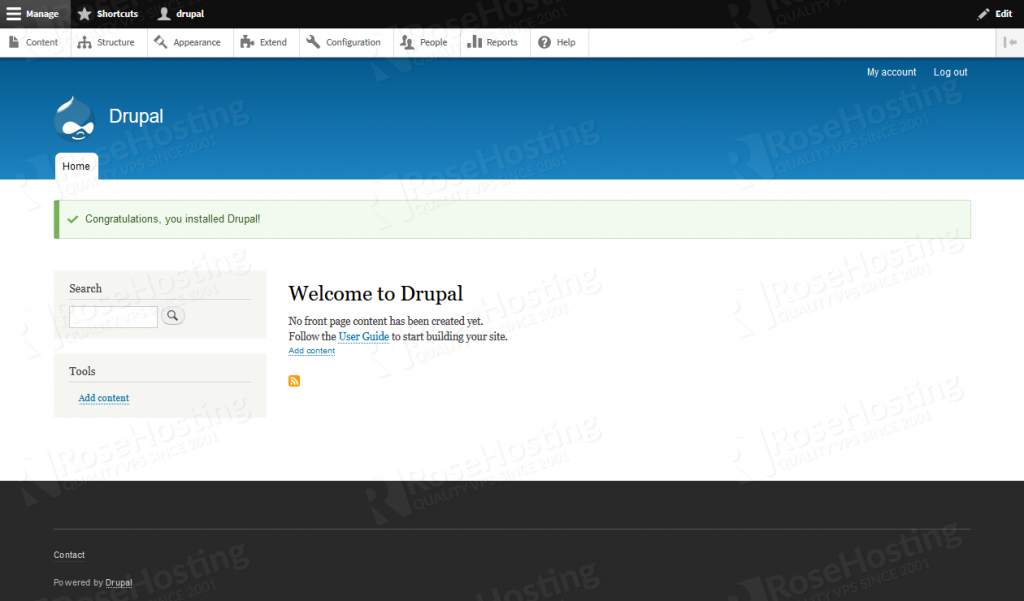View the Reports section
The width and height of the screenshot is (1024, 601).
pyautogui.click(x=494, y=43)
